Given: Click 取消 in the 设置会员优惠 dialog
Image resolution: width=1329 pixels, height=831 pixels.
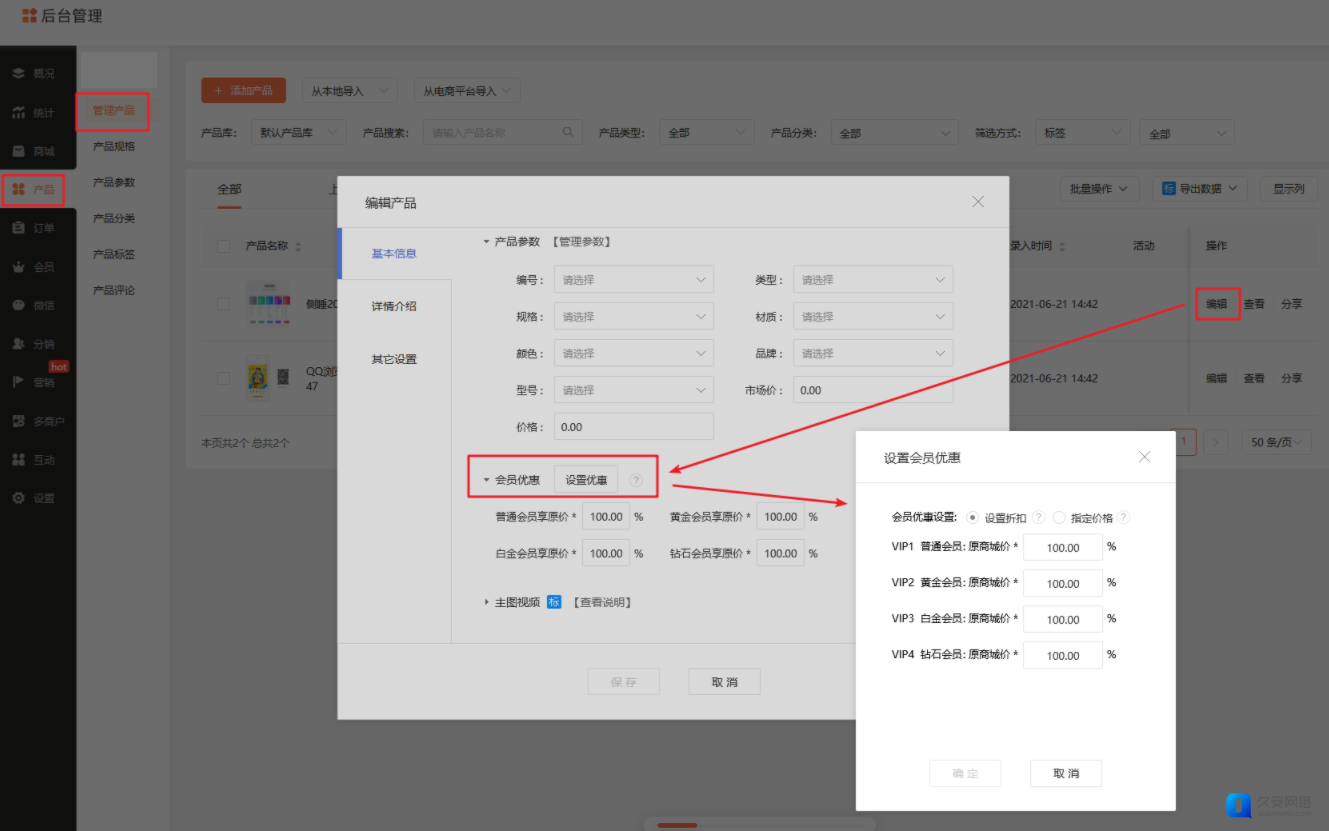Looking at the screenshot, I should 1066,773.
